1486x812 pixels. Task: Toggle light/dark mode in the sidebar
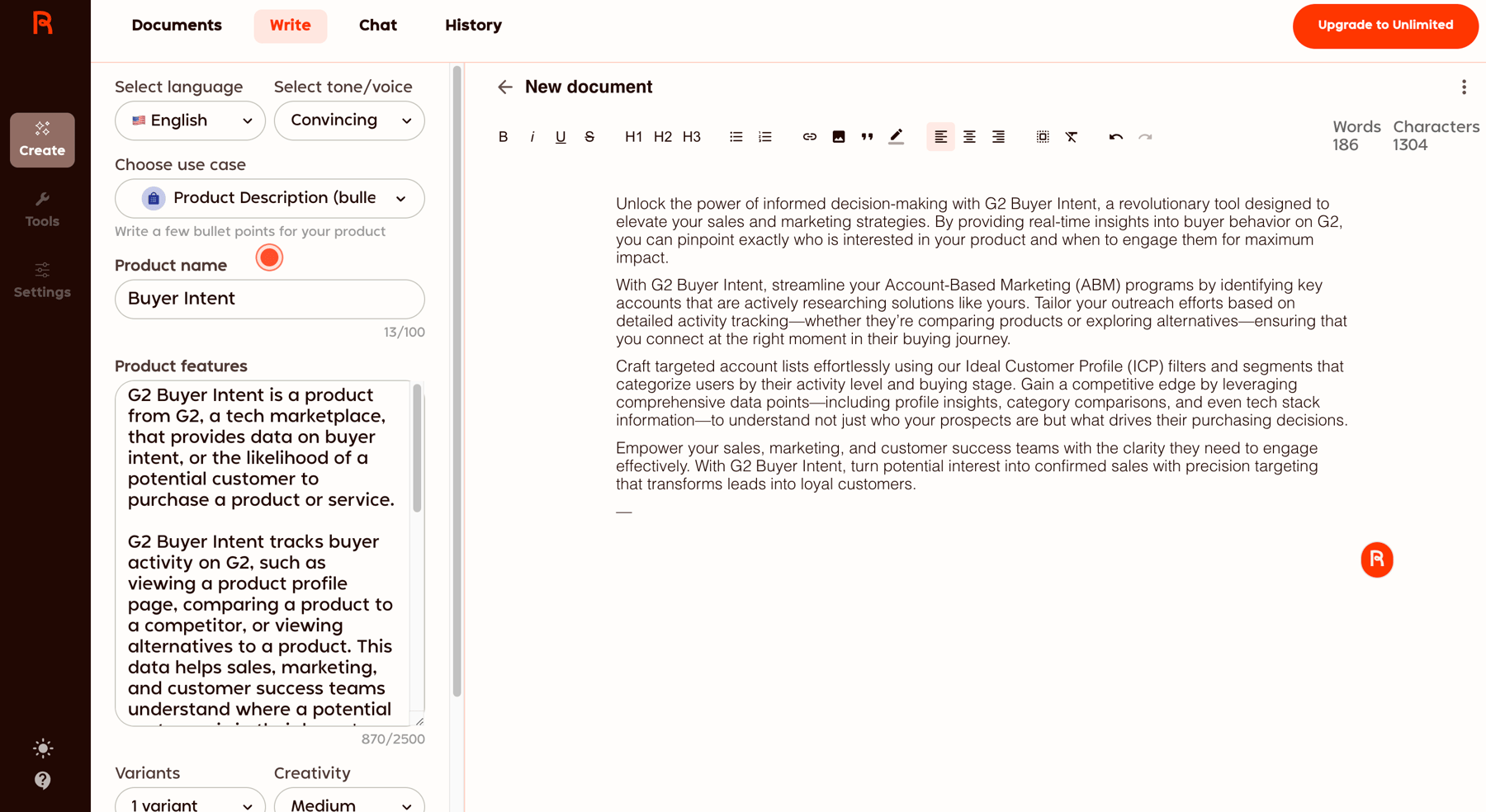(x=42, y=748)
